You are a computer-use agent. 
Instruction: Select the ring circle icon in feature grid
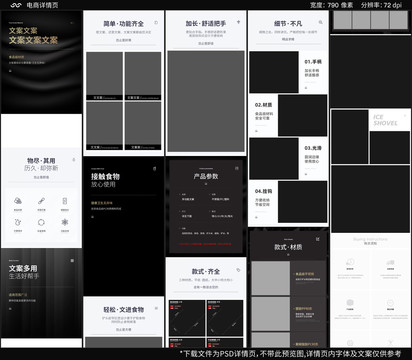pos(41,222)
